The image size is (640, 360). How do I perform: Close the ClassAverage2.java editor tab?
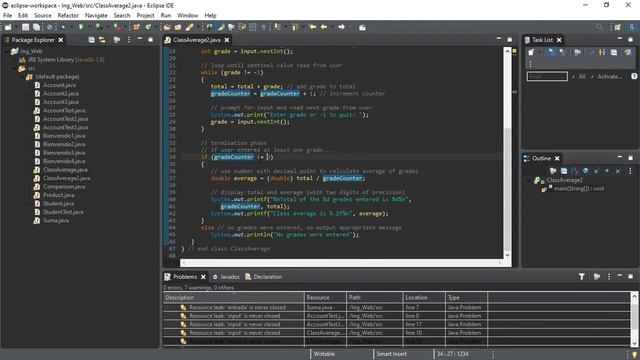tap(227, 40)
